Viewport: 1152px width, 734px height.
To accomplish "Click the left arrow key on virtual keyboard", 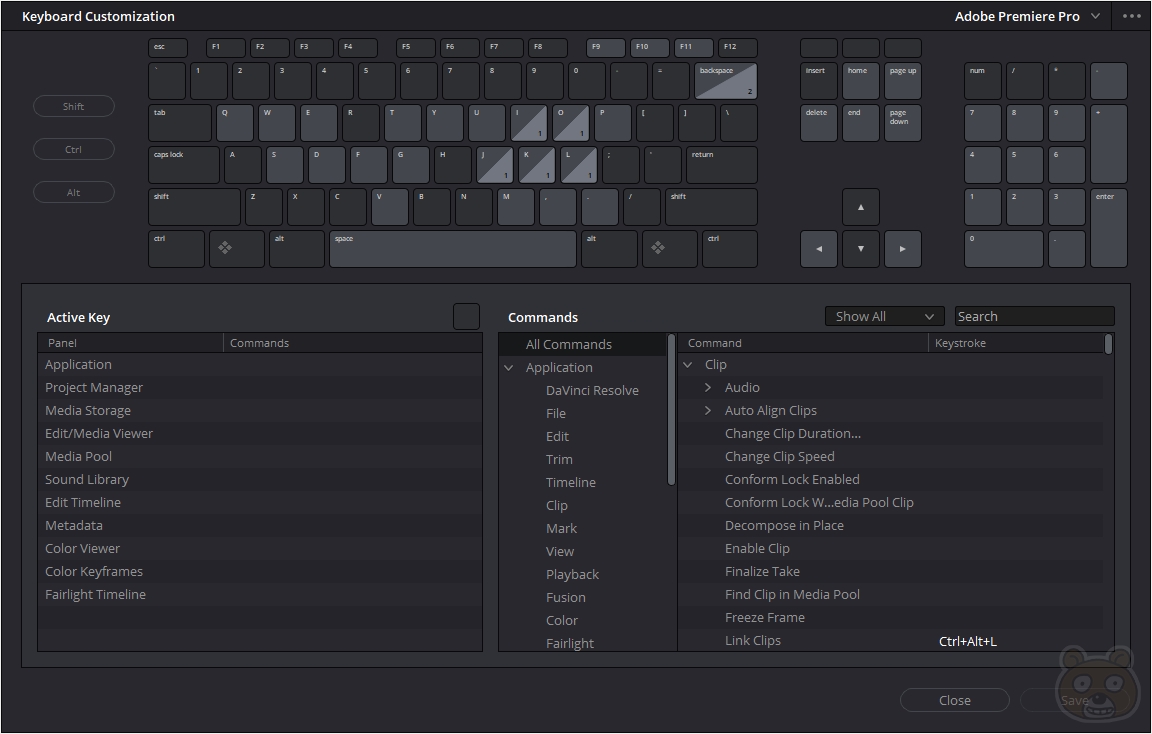I will [818, 249].
